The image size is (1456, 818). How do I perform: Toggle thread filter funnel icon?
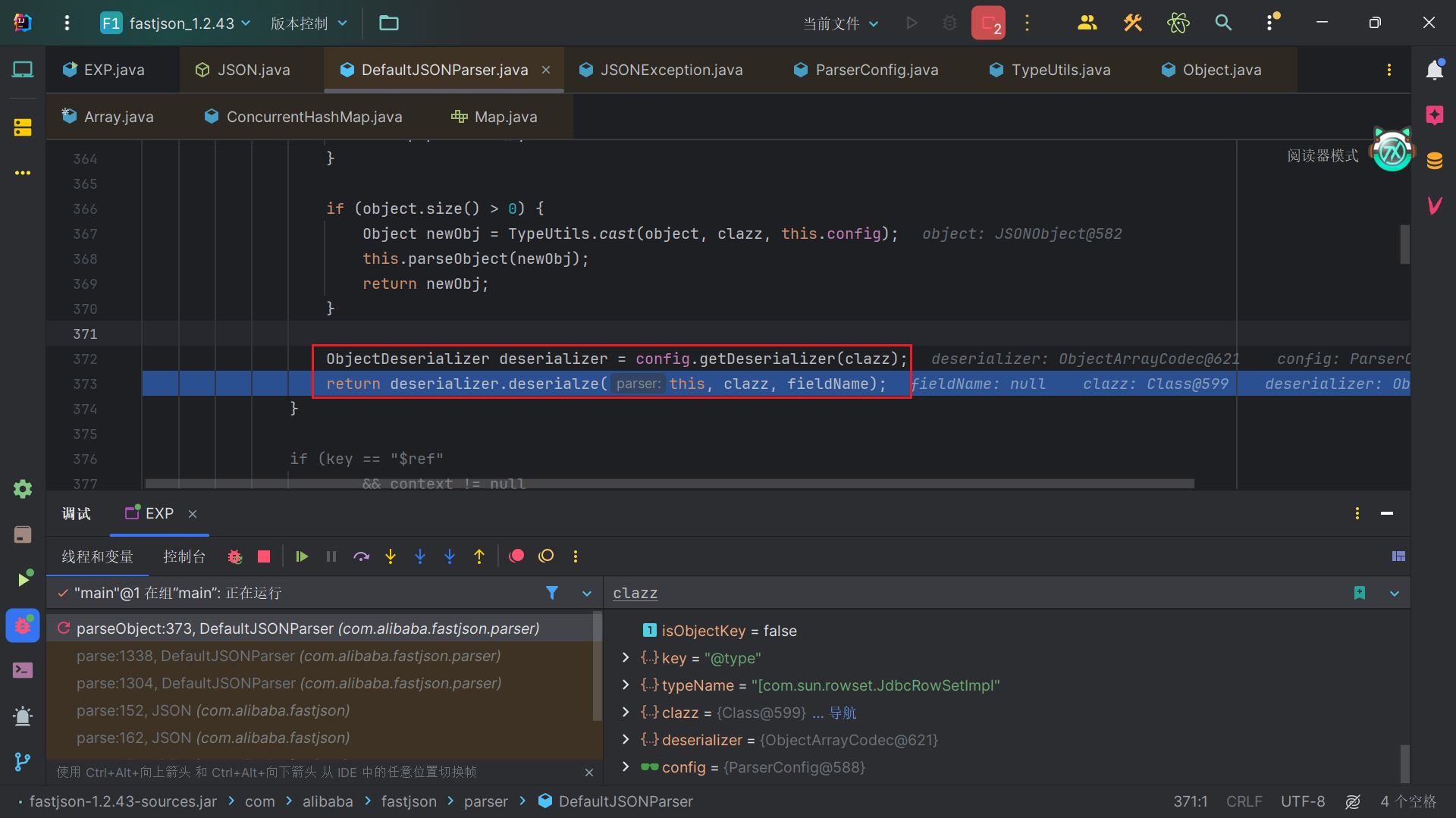pos(552,593)
